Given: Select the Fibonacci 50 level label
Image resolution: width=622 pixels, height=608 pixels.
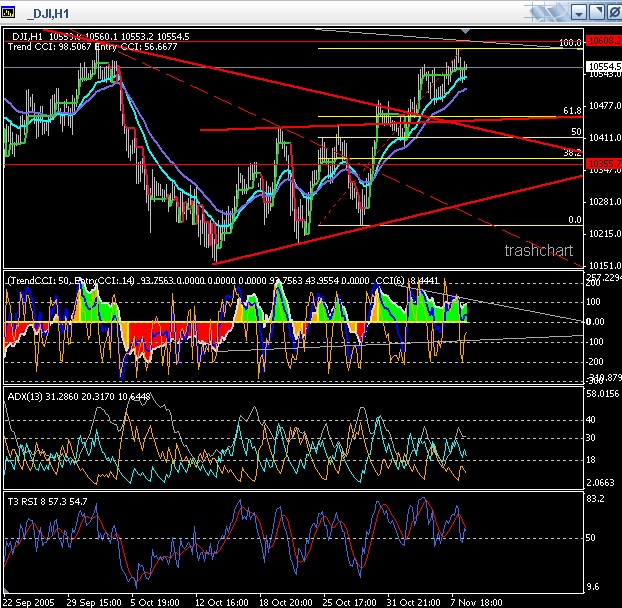Looking at the screenshot, I should click(576, 131).
